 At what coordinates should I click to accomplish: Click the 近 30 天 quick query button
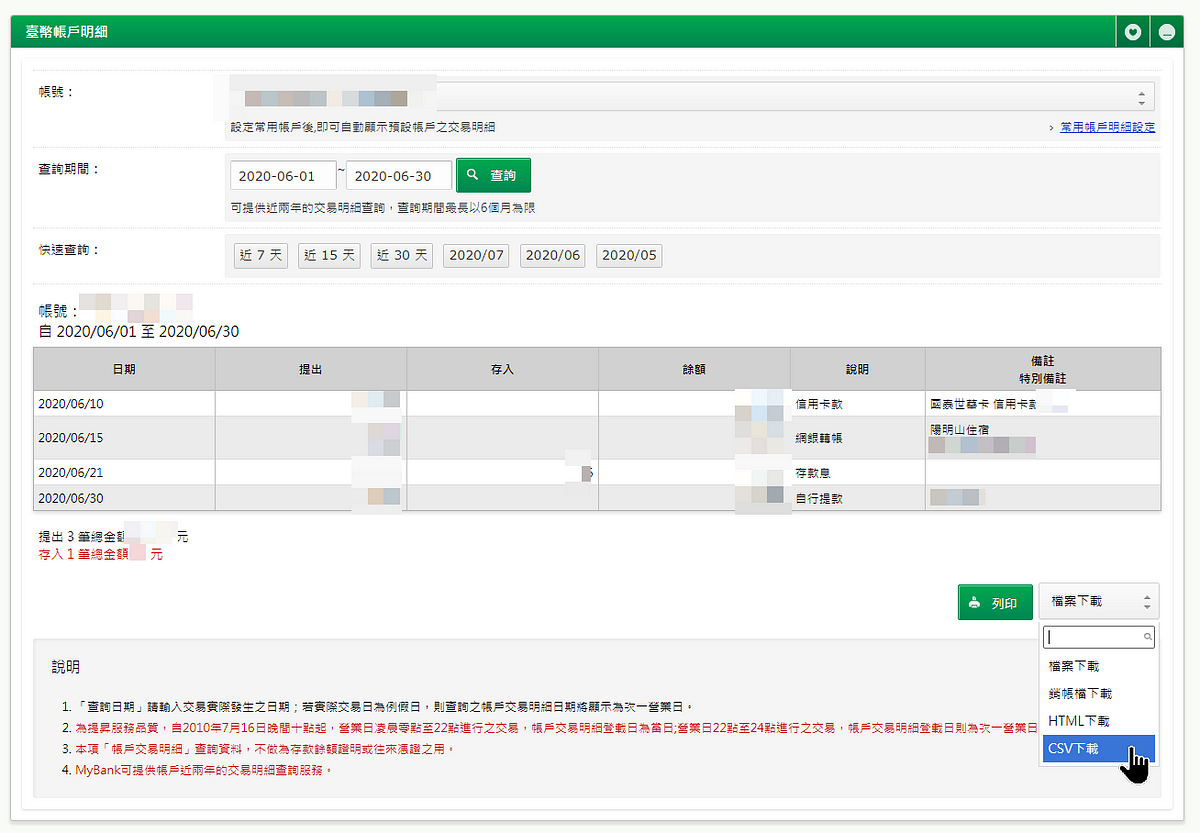(x=401, y=255)
